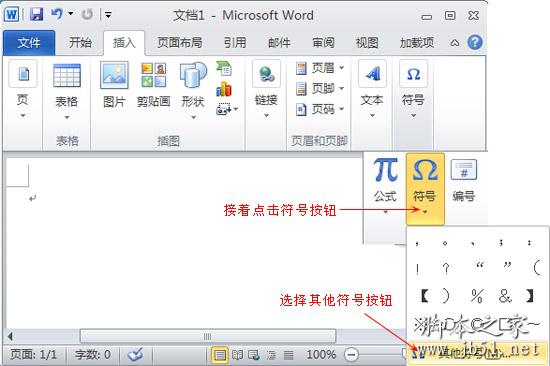Screen dimensions: 550x366
Task: Insert the Chinese period 。 symbol
Action: (445, 242)
